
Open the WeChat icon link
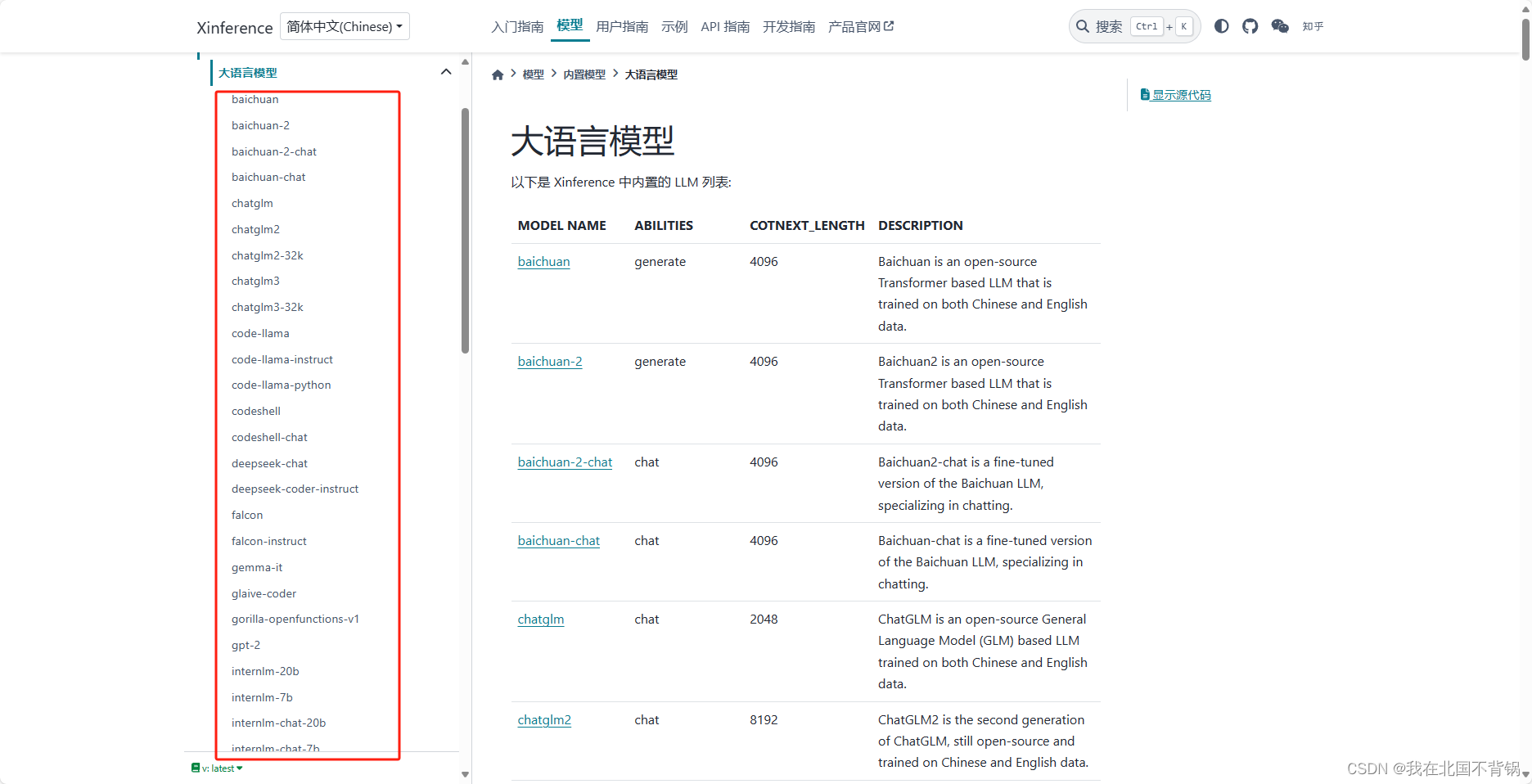[1280, 26]
